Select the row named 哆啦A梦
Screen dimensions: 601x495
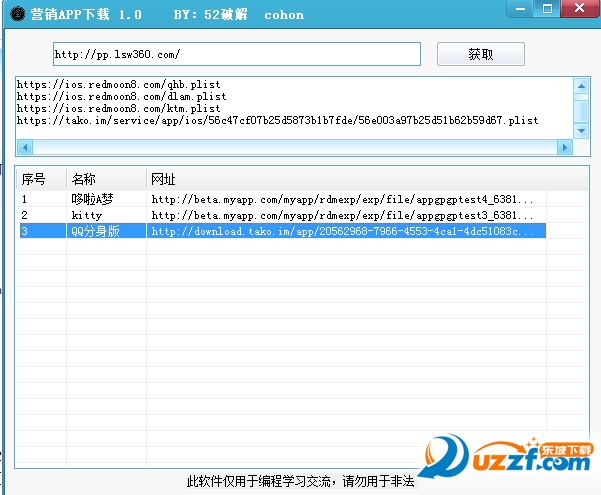click(x=281, y=199)
